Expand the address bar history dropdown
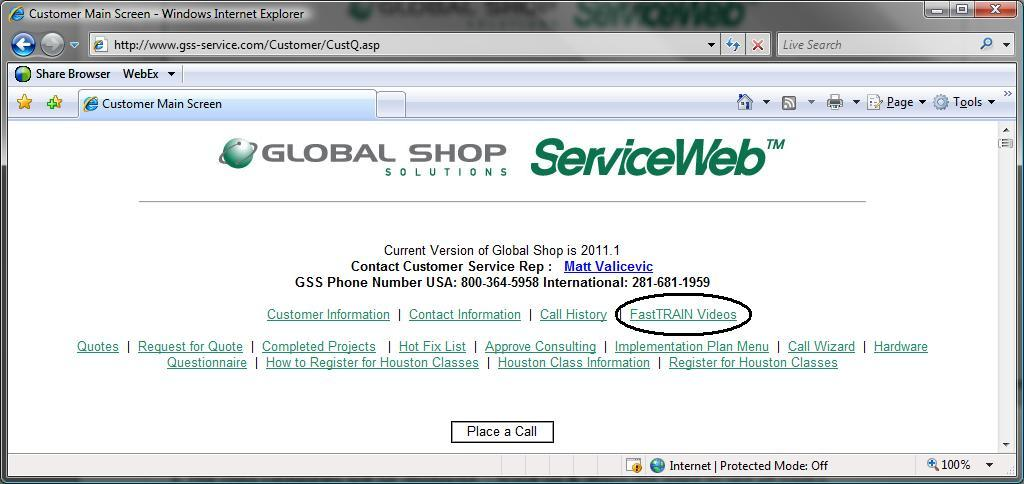The width and height of the screenshot is (1024, 484). tap(712, 45)
